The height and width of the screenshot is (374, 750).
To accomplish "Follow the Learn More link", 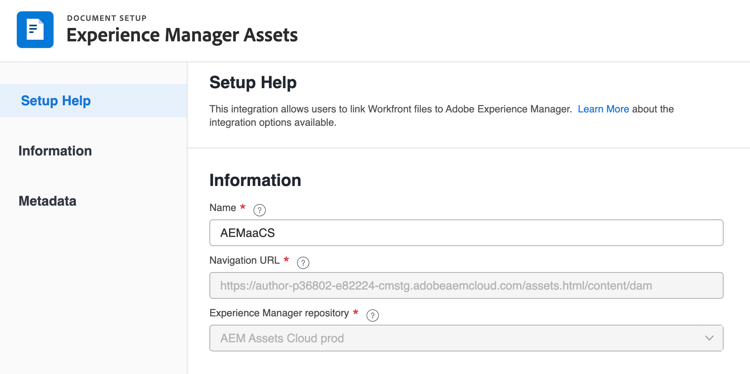I will (603, 109).
